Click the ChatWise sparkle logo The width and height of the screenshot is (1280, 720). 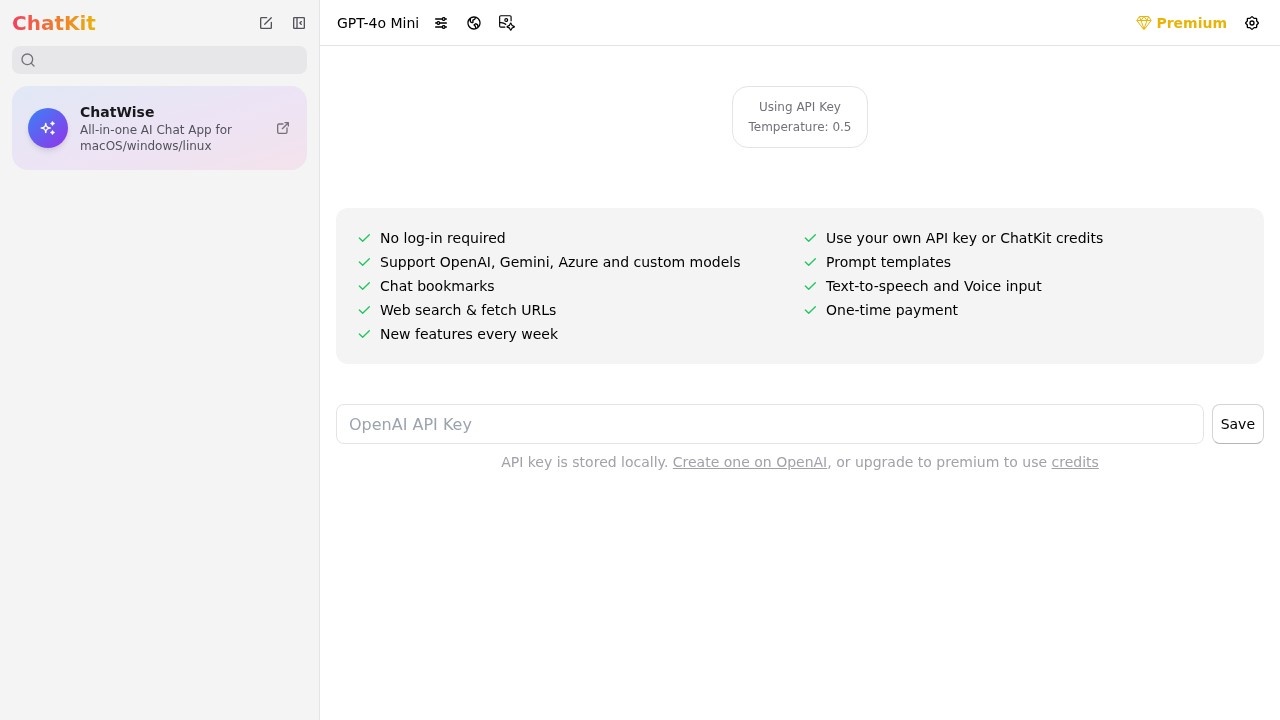(48, 128)
